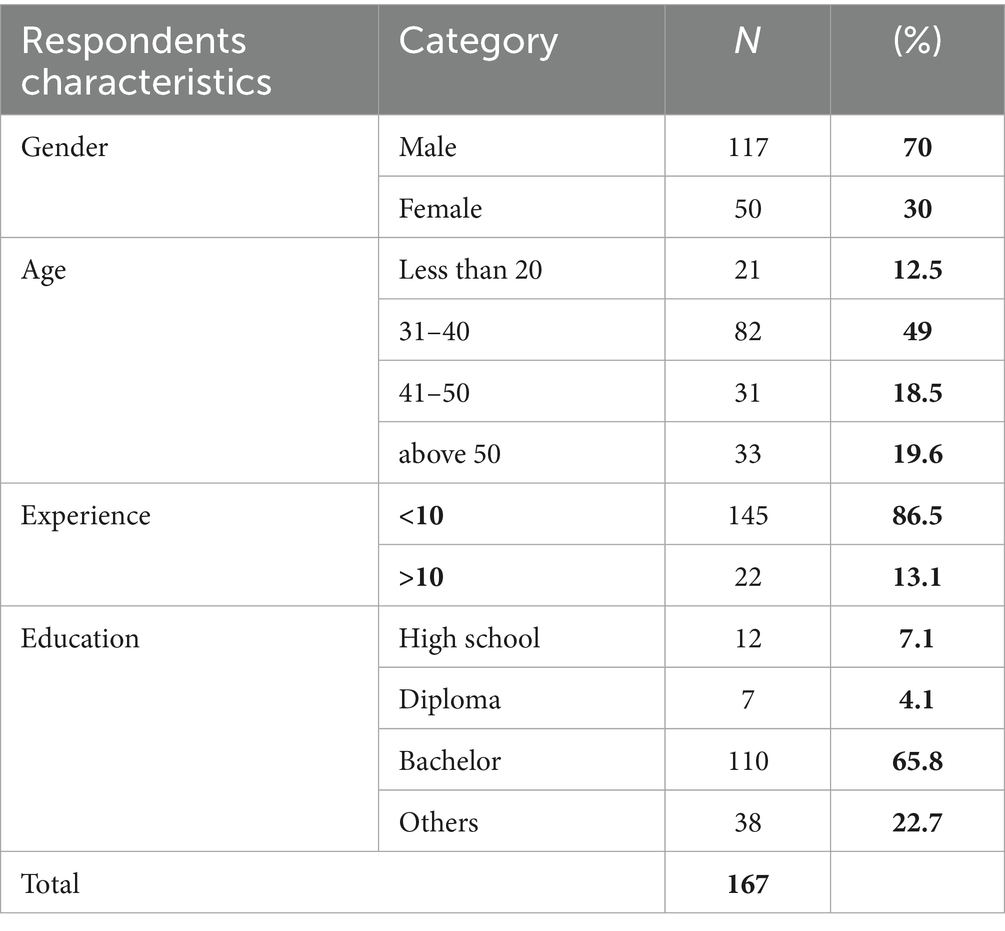
Task: Click the Experience row label
Action: pyautogui.click(x=85, y=516)
